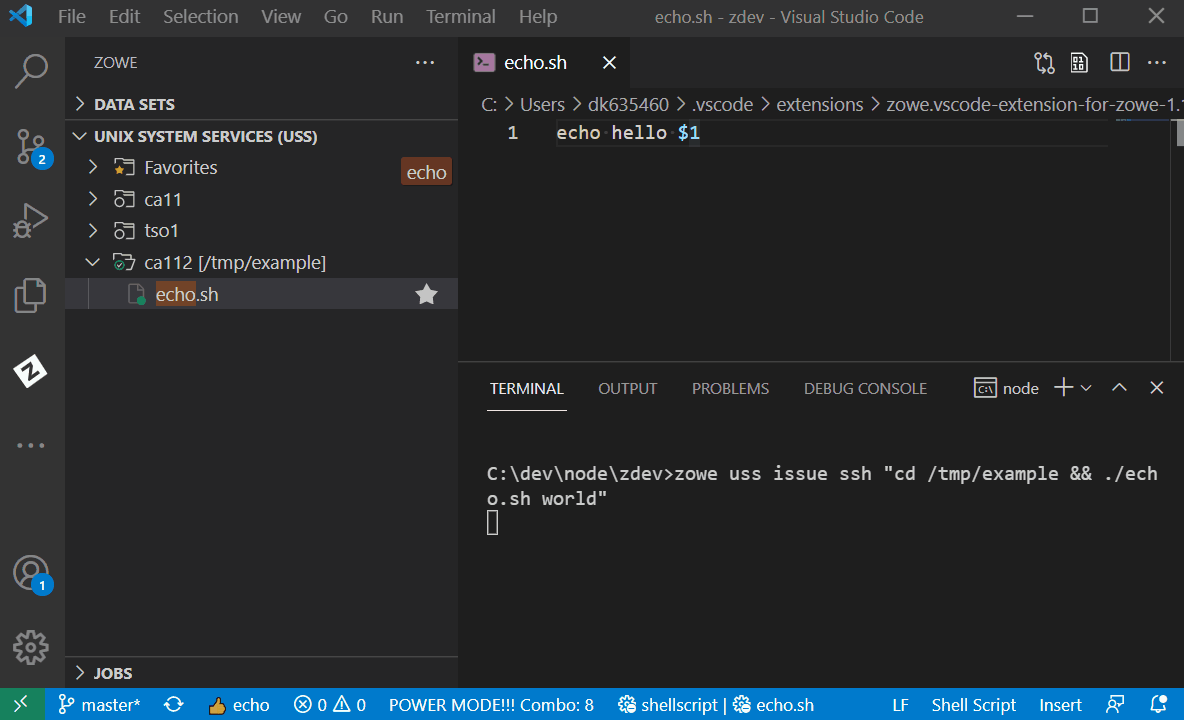Toggle favorite star on echo.sh
The image size is (1184, 720).
426,294
